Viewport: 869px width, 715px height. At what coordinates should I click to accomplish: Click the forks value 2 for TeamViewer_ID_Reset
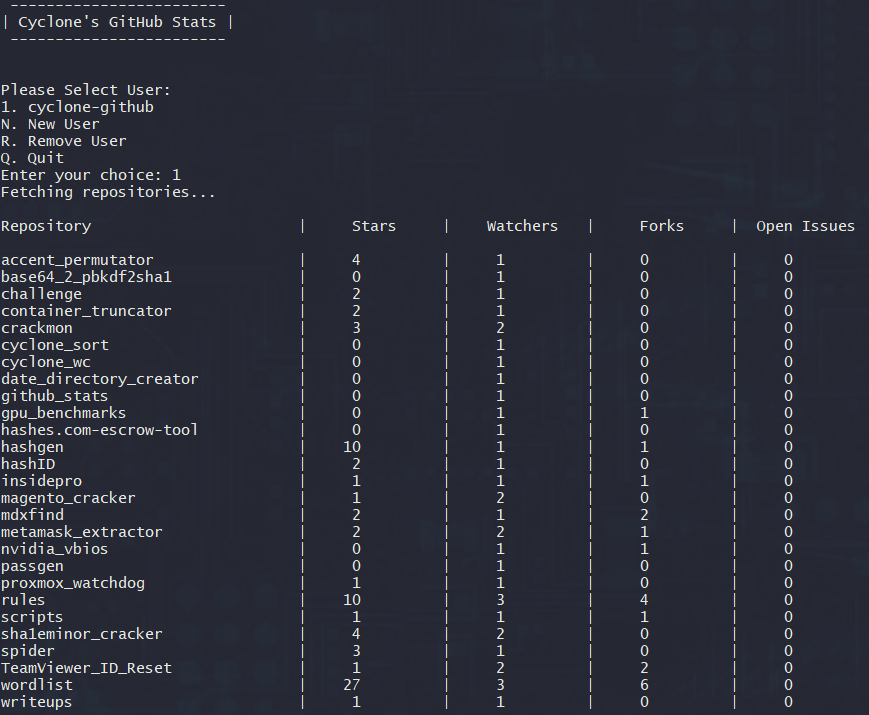pos(644,668)
